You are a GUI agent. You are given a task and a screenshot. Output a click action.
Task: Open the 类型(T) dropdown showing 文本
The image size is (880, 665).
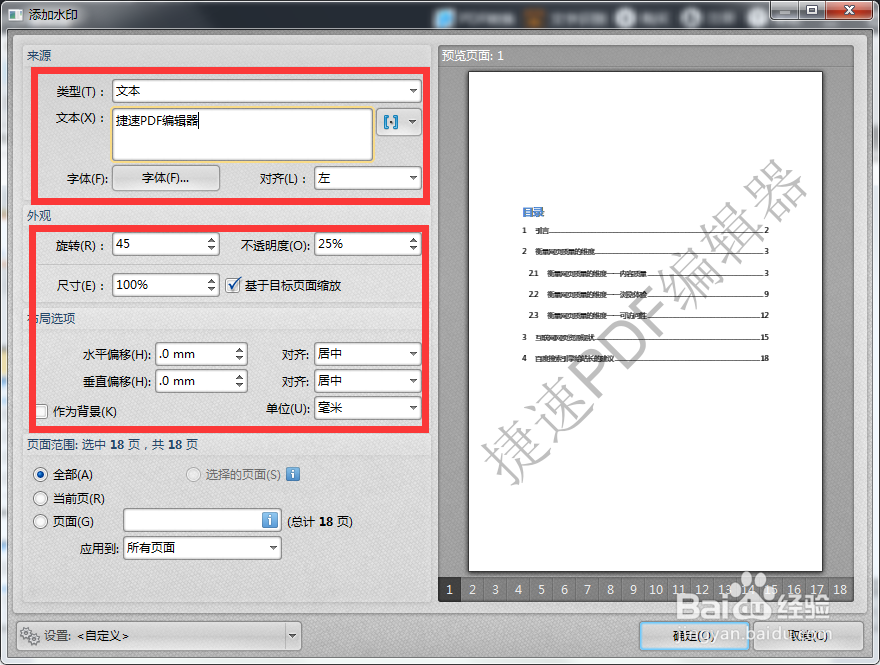[x=267, y=91]
